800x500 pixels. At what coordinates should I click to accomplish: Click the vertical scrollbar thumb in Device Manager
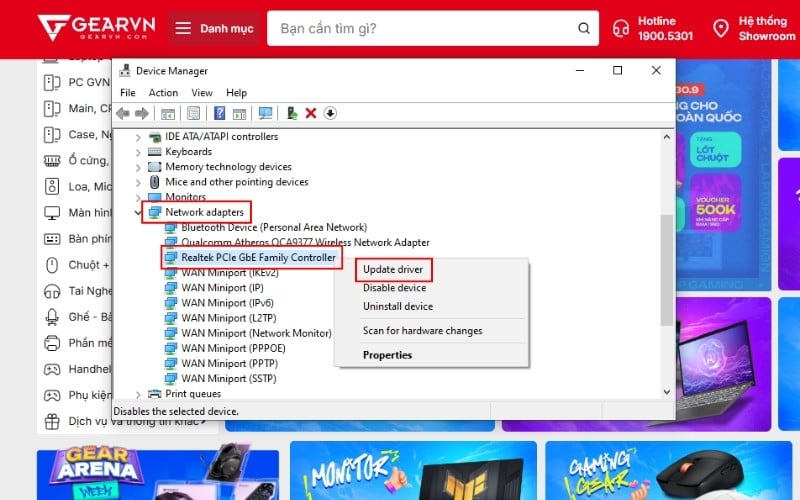pos(666,270)
